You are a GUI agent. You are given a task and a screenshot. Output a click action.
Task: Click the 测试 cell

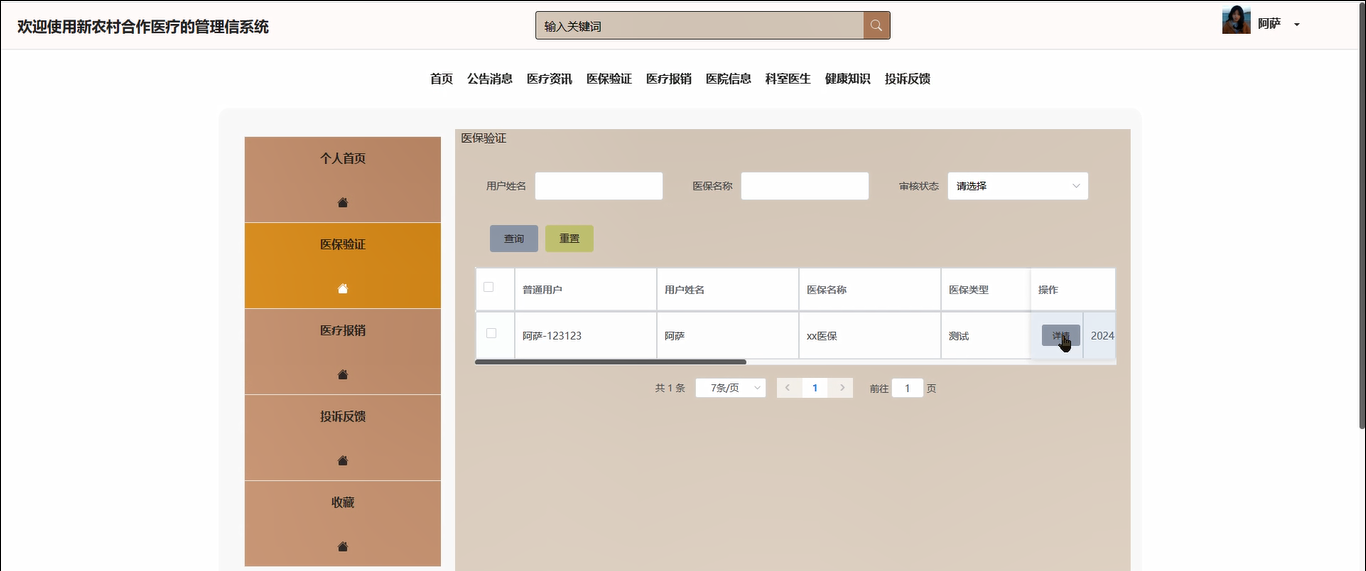pos(986,336)
